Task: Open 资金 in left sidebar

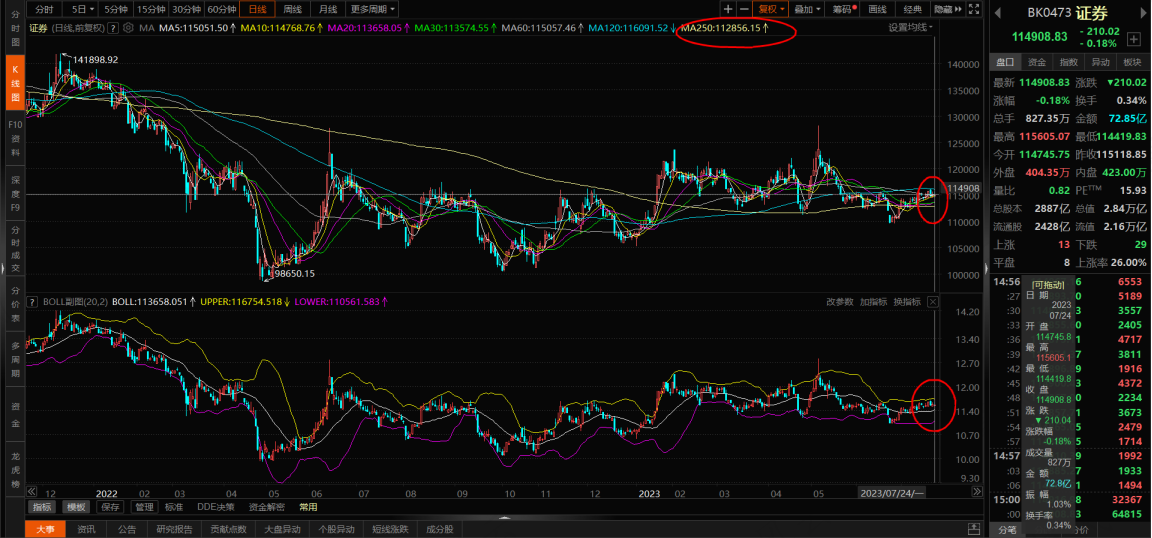Action: 15,415
